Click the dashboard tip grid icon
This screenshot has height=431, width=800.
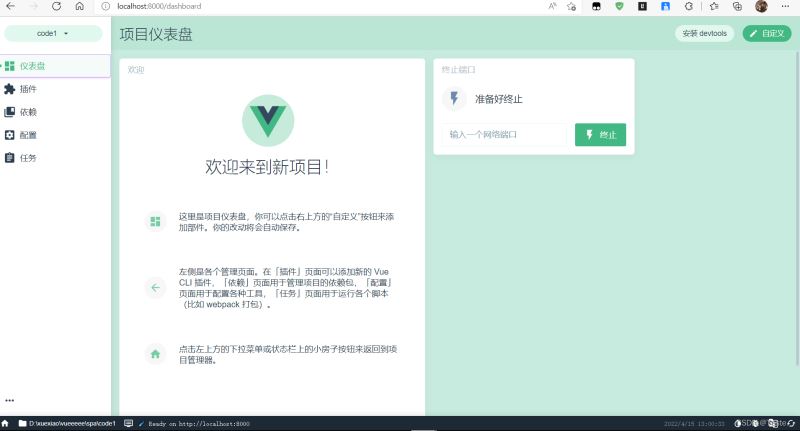(x=156, y=221)
